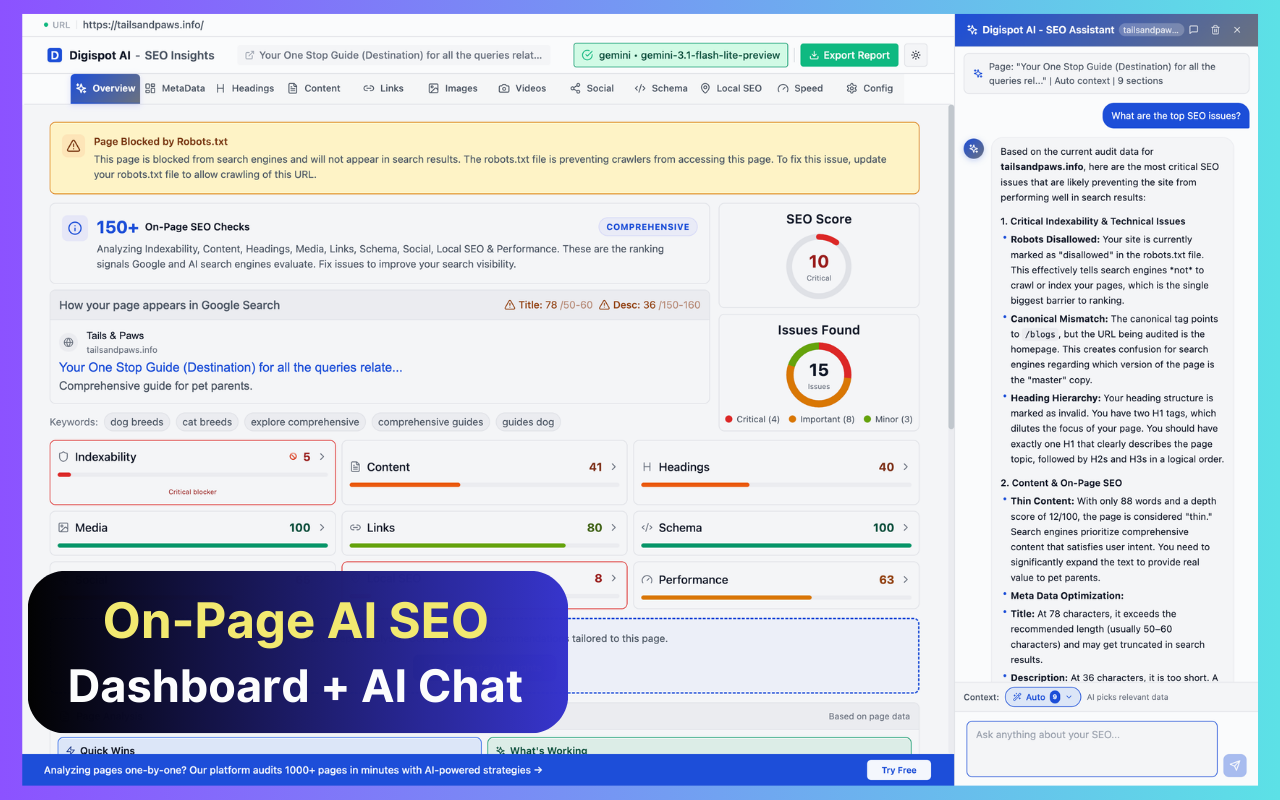Click the Schema code icon in card
This screenshot has height=800, width=1280.
point(647,527)
